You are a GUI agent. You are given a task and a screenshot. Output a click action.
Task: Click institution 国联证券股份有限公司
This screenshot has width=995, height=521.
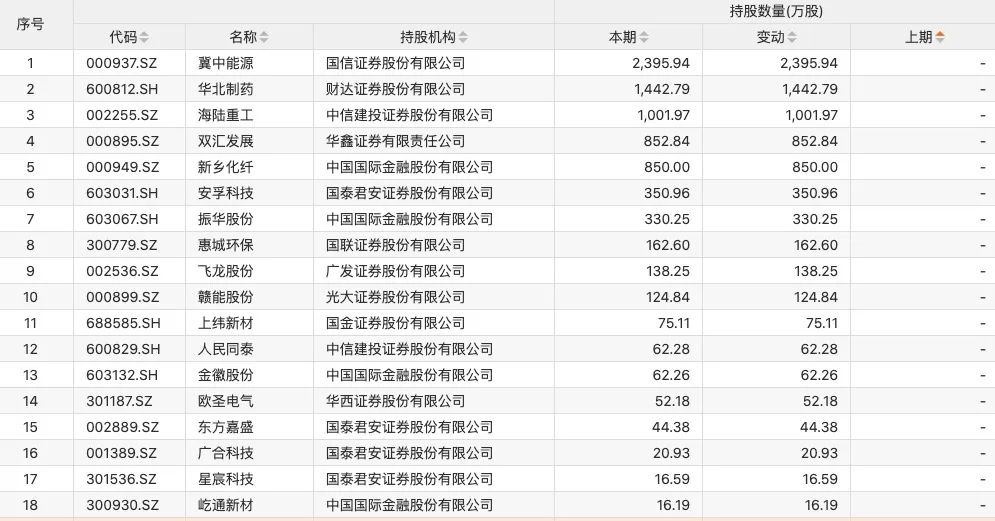coord(395,246)
